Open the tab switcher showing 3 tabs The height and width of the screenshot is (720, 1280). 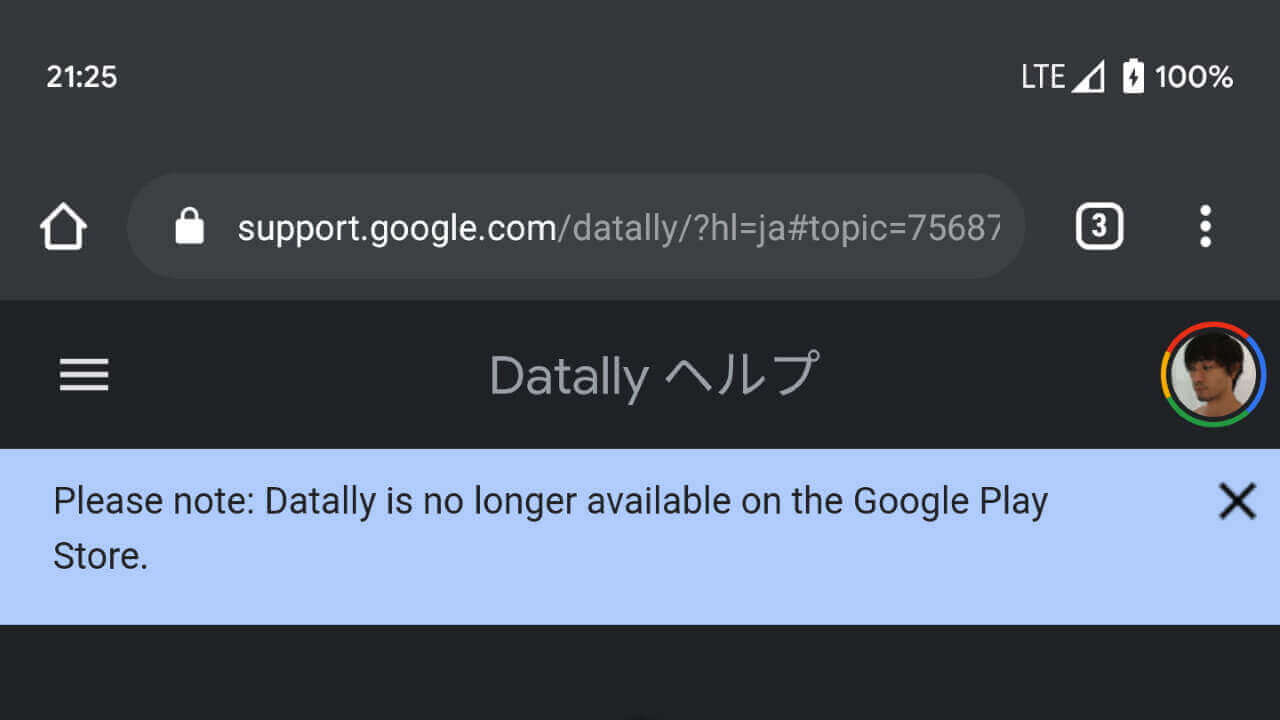pyautogui.click(x=1099, y=227)
